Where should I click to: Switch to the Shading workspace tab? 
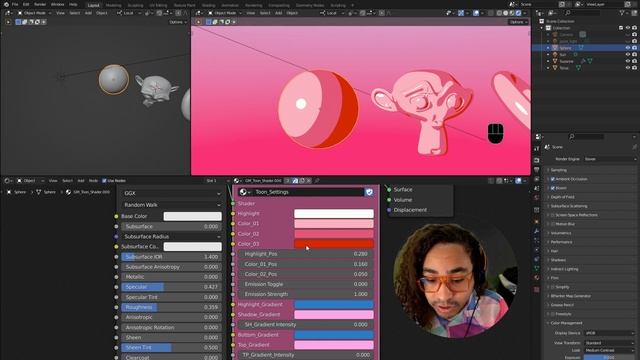pos(209,5)
